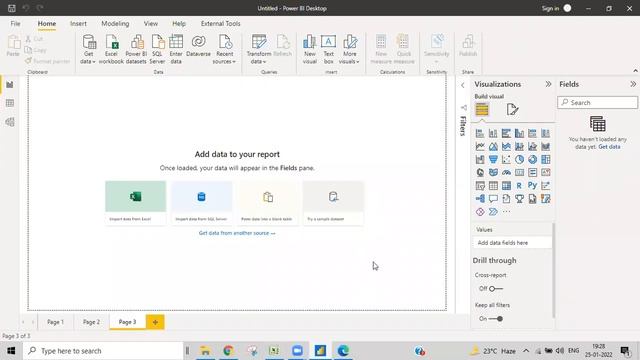Select the Pie chart visual

point(519,160)
